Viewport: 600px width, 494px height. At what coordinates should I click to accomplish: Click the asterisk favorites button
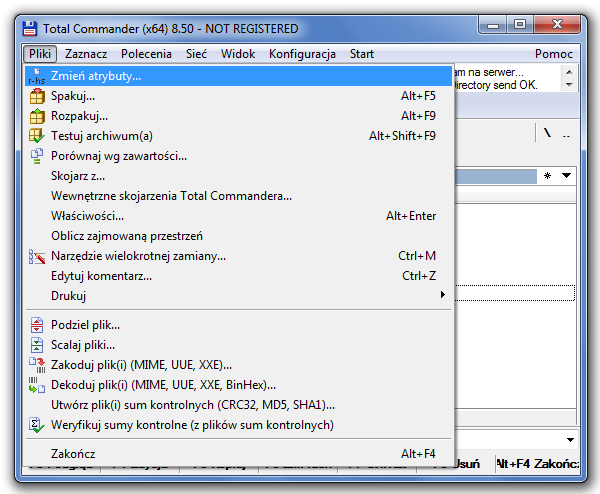coord(548,176)
